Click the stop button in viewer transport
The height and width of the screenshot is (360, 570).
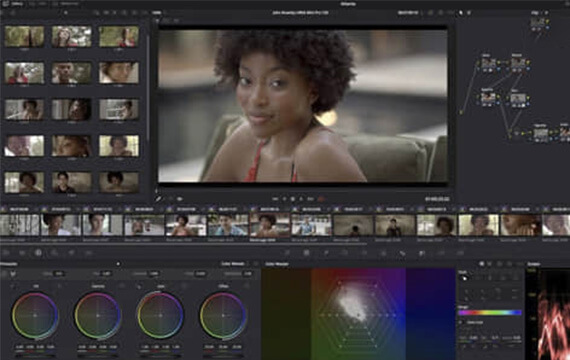(x=293, y=199)
